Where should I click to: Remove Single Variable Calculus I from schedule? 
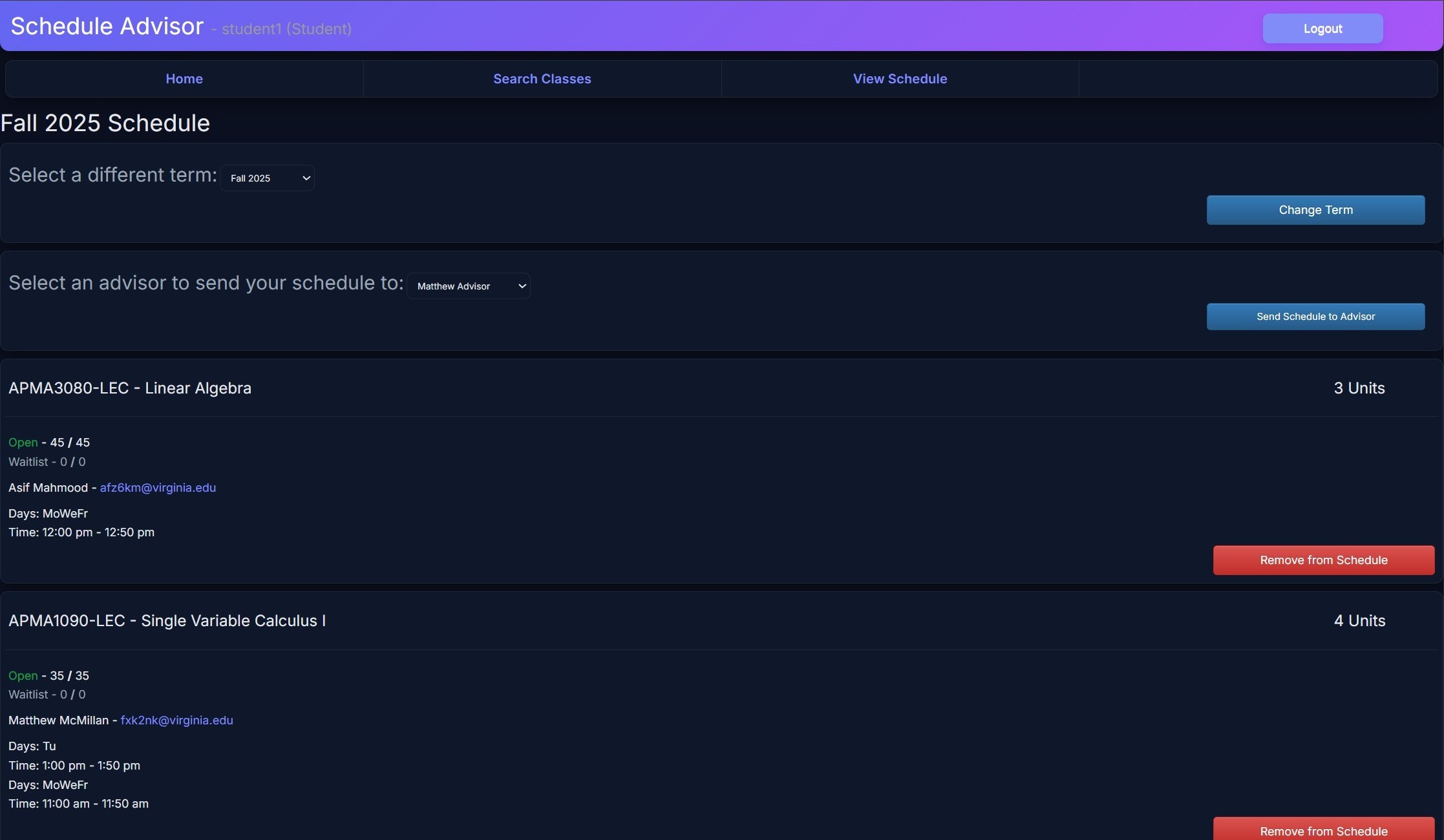(x=1322, y=830)
